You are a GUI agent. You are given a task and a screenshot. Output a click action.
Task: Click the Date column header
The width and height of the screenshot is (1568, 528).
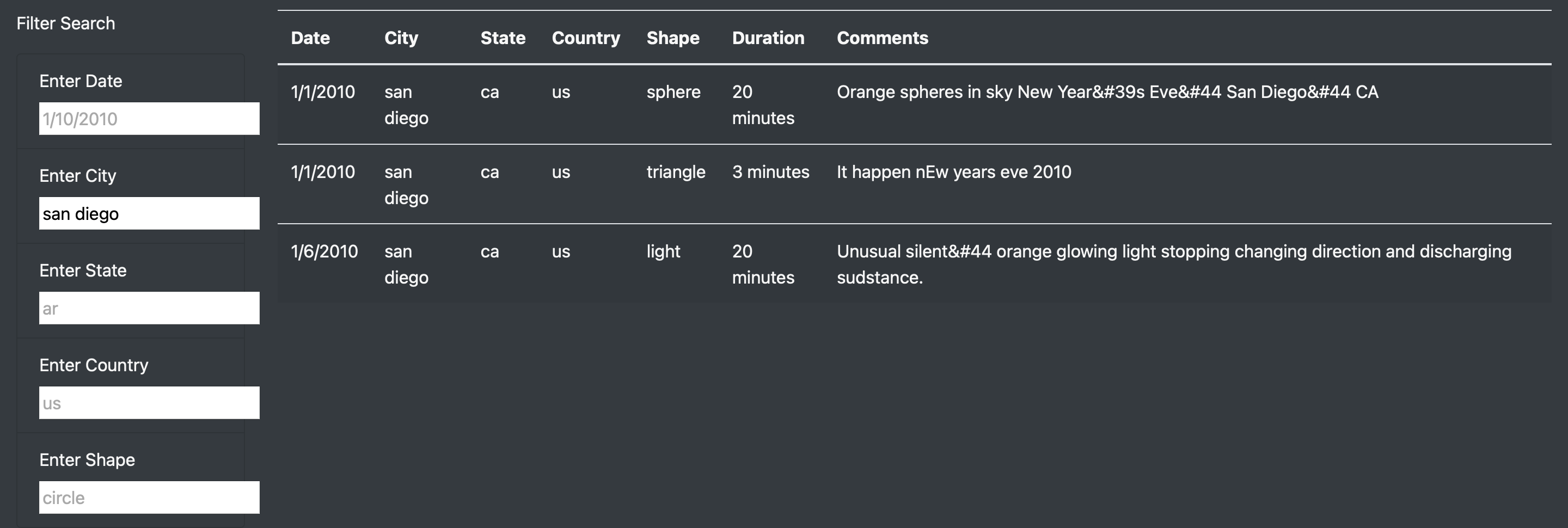pos(310,38)
